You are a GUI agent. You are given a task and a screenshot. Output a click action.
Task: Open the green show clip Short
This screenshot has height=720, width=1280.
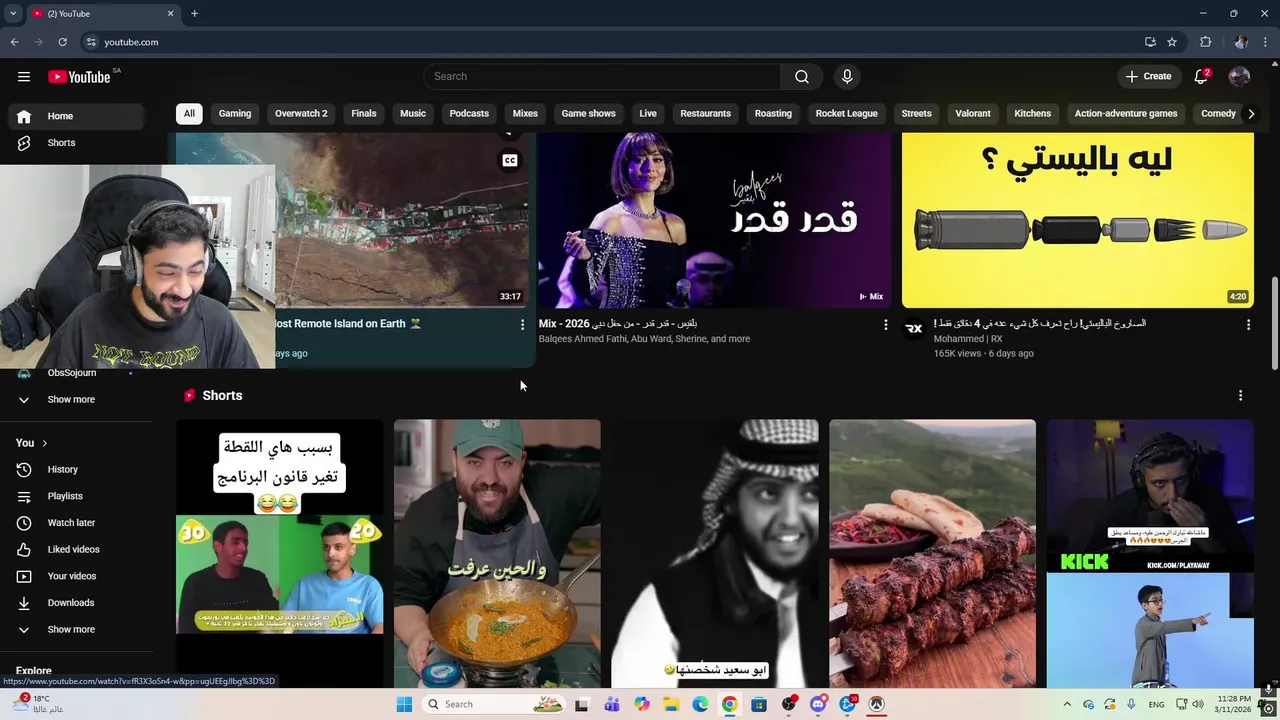point(280,554)
